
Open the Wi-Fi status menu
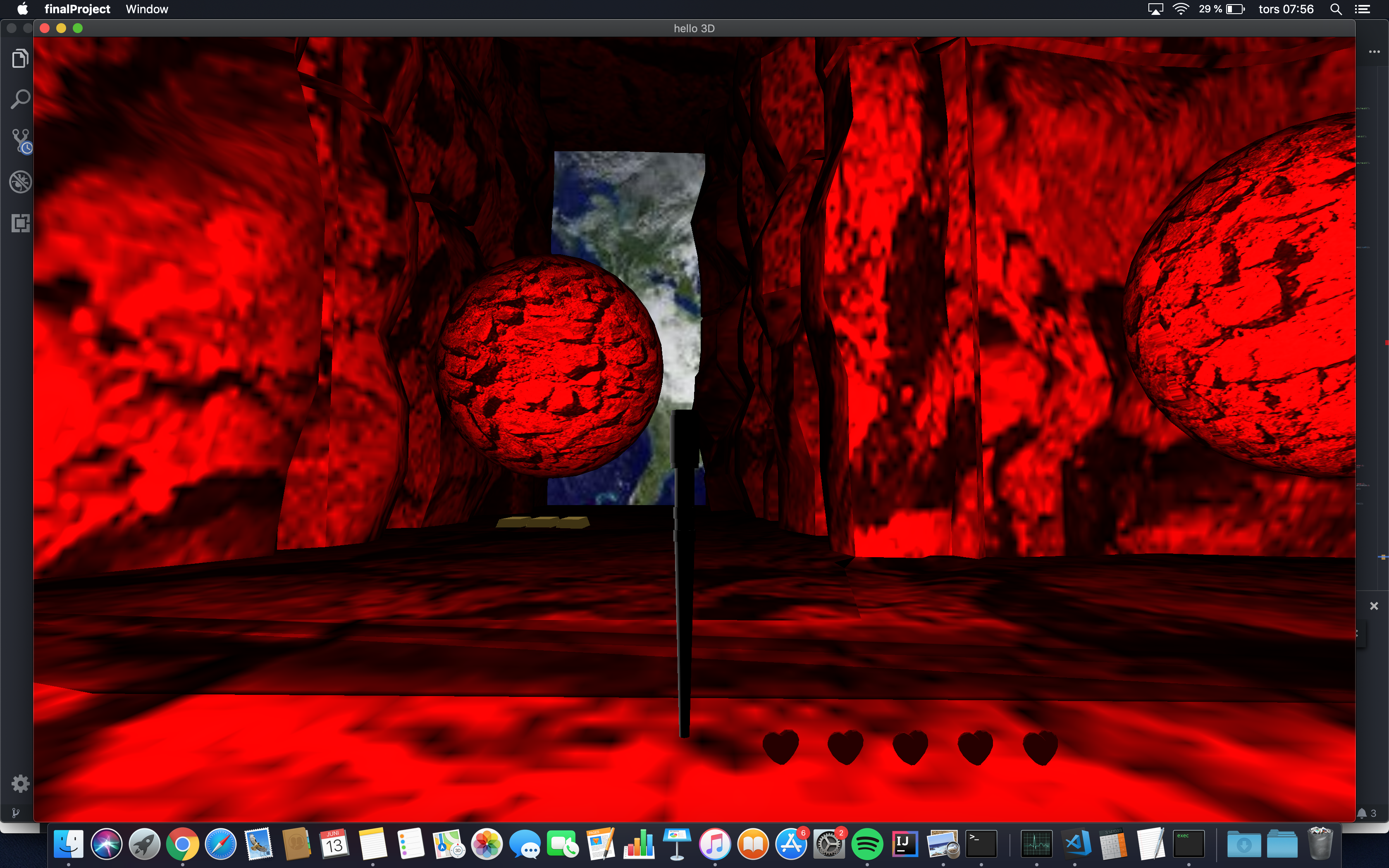1181,9
